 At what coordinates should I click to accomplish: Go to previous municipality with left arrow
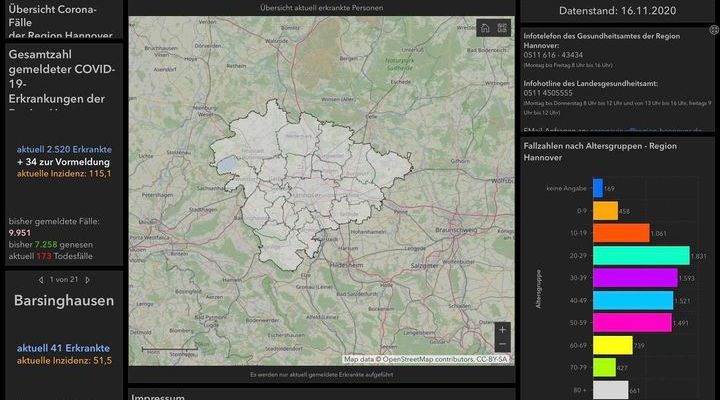pos(41,279)
